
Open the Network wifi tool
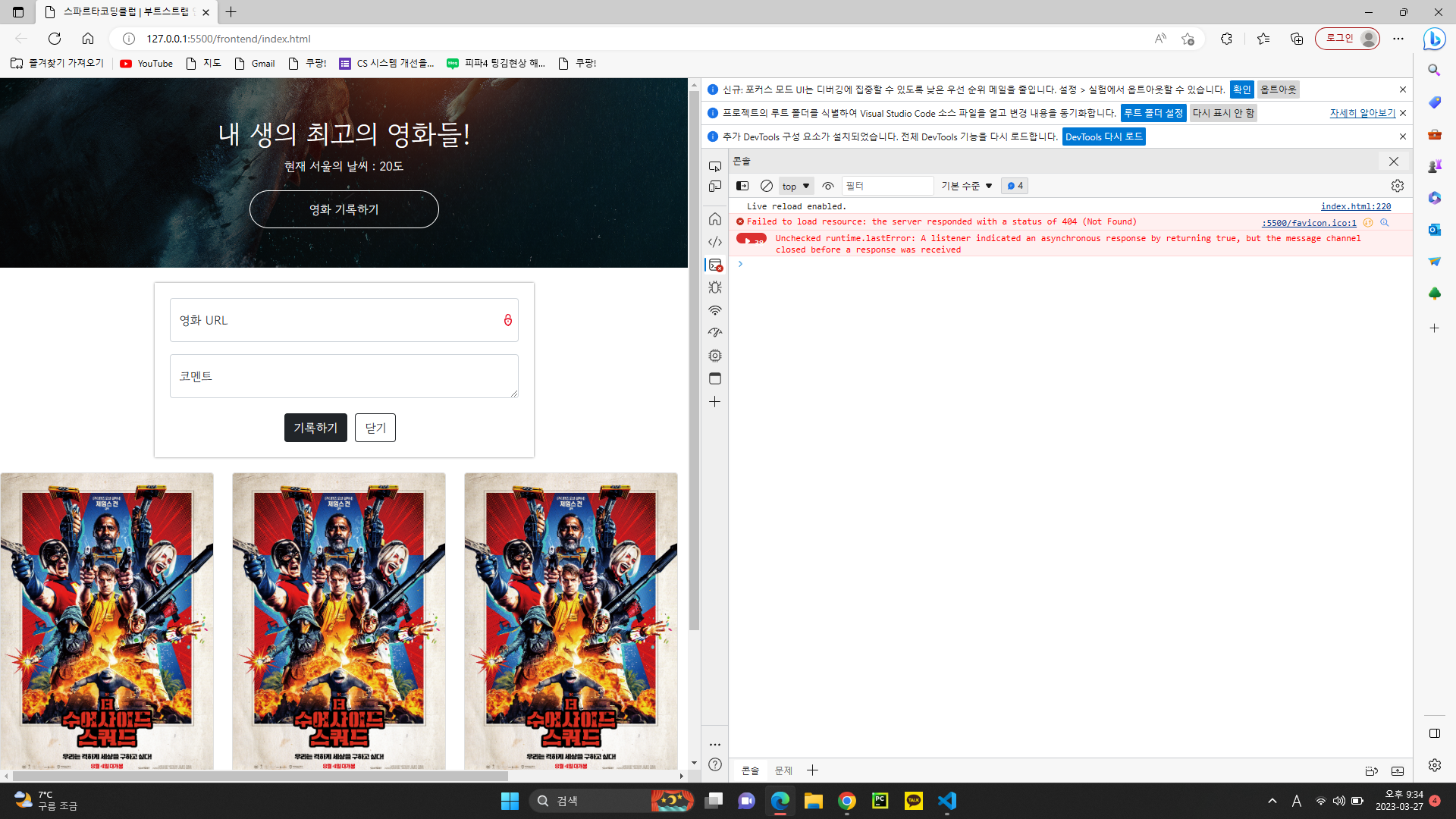click(714, 310)
